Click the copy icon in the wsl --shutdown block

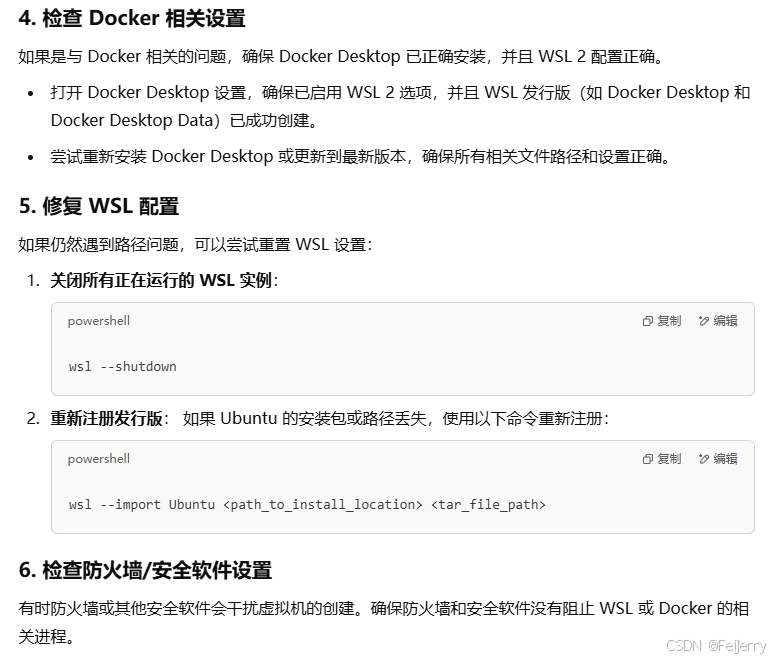click(647, 321)
